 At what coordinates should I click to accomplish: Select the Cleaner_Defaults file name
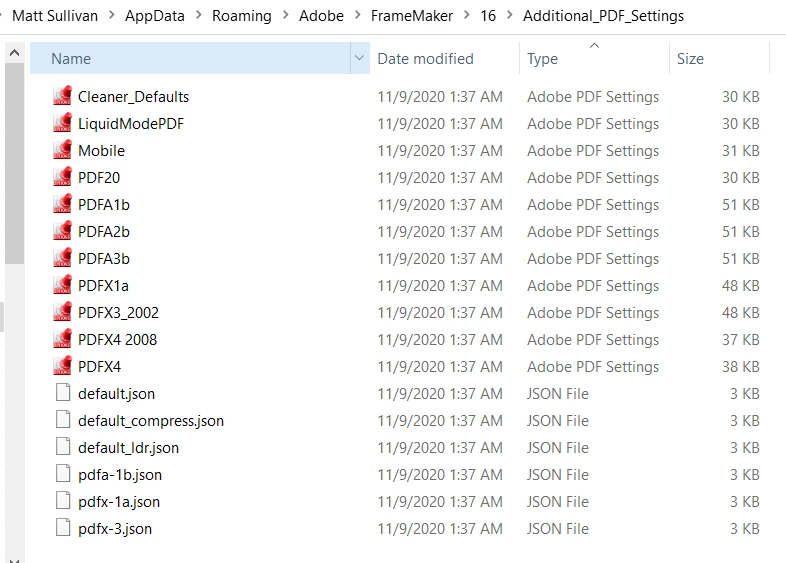[x=133, y=96]
